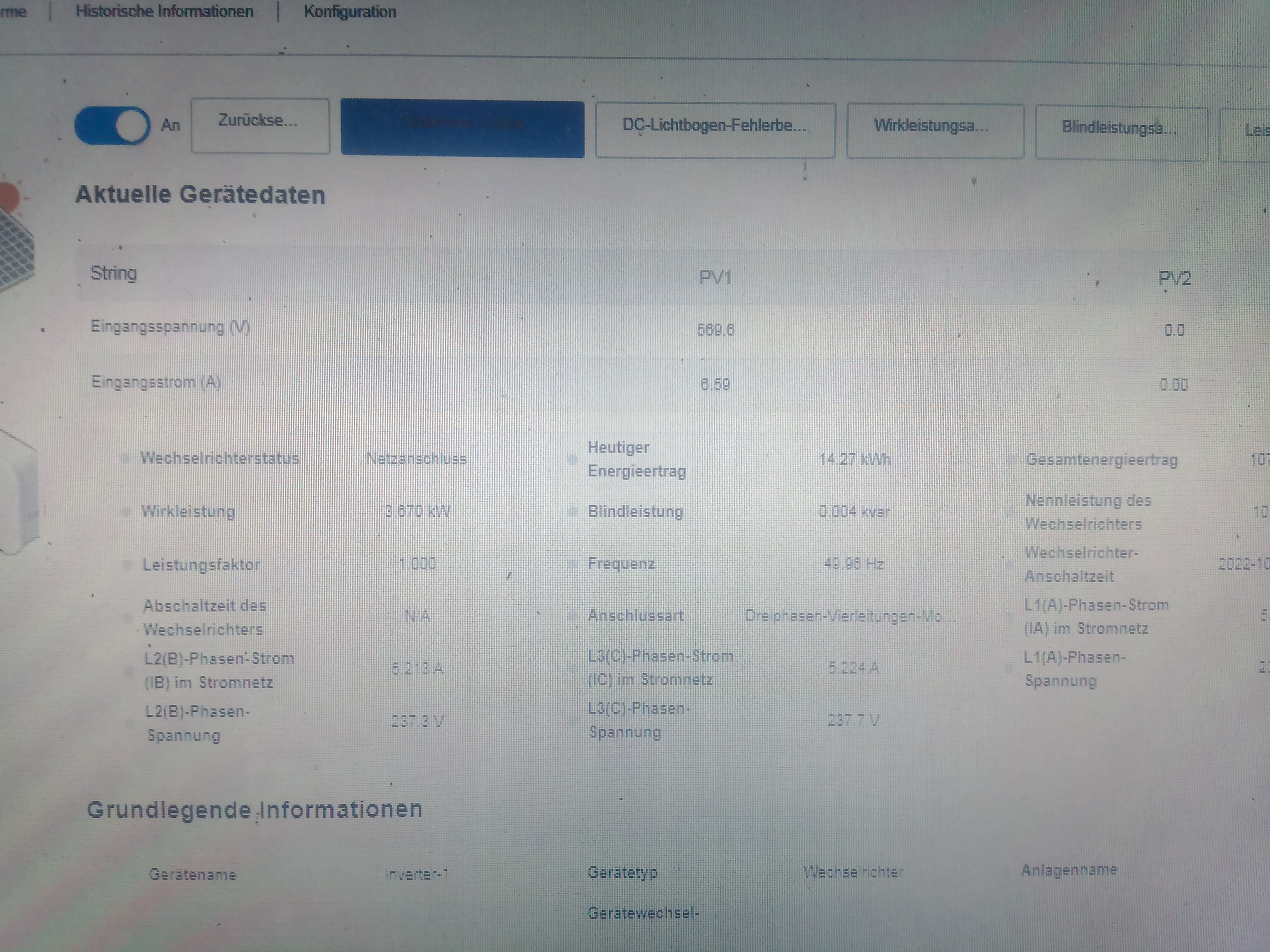Click the bullet icon beside Wechselrichterstatus
The width and height of the screenshot is (1270, 952).
coord(125,458)
